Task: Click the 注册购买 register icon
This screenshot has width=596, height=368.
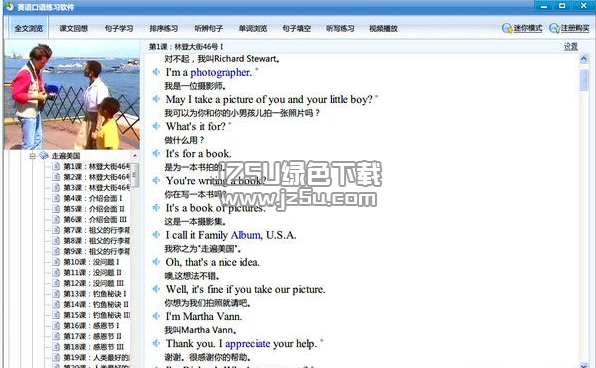Action: (554, 28)
